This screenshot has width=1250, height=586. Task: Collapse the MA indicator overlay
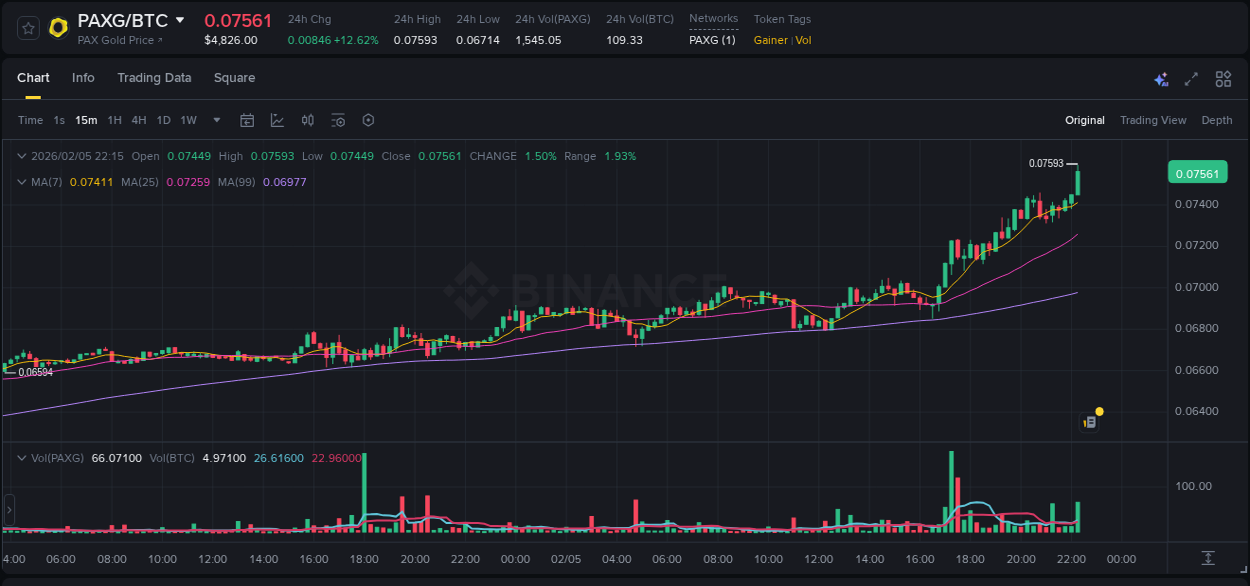(22, 182)
